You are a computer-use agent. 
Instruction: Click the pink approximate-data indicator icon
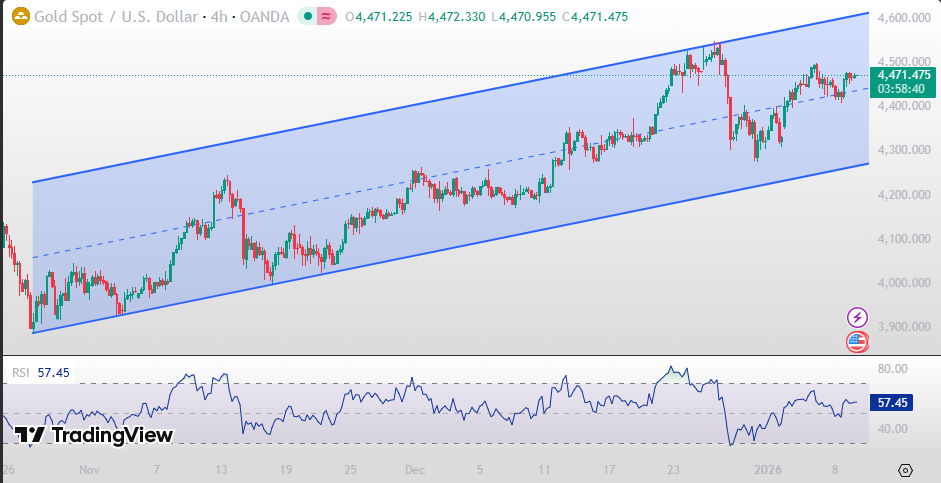point(326,16)
